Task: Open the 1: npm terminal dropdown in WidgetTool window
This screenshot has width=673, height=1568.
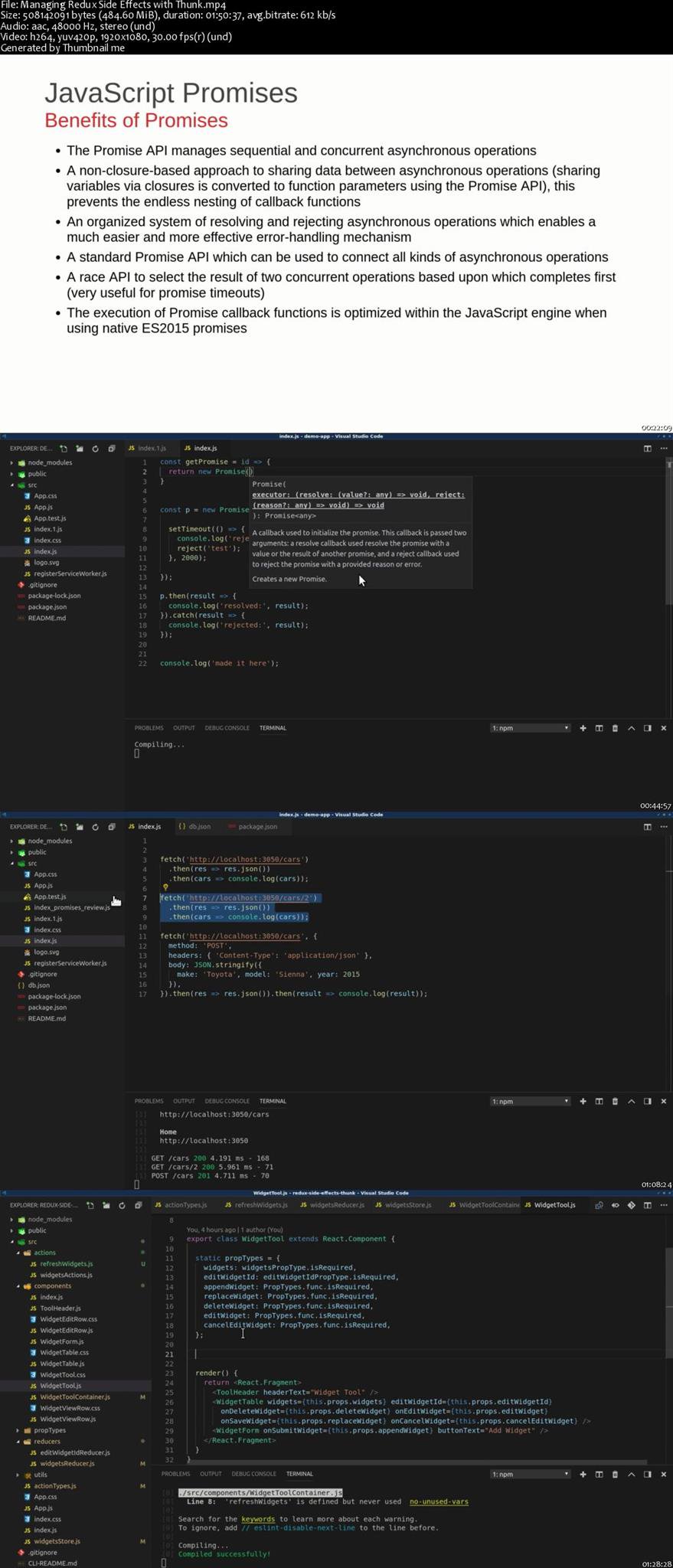Action: (530, 1474)
